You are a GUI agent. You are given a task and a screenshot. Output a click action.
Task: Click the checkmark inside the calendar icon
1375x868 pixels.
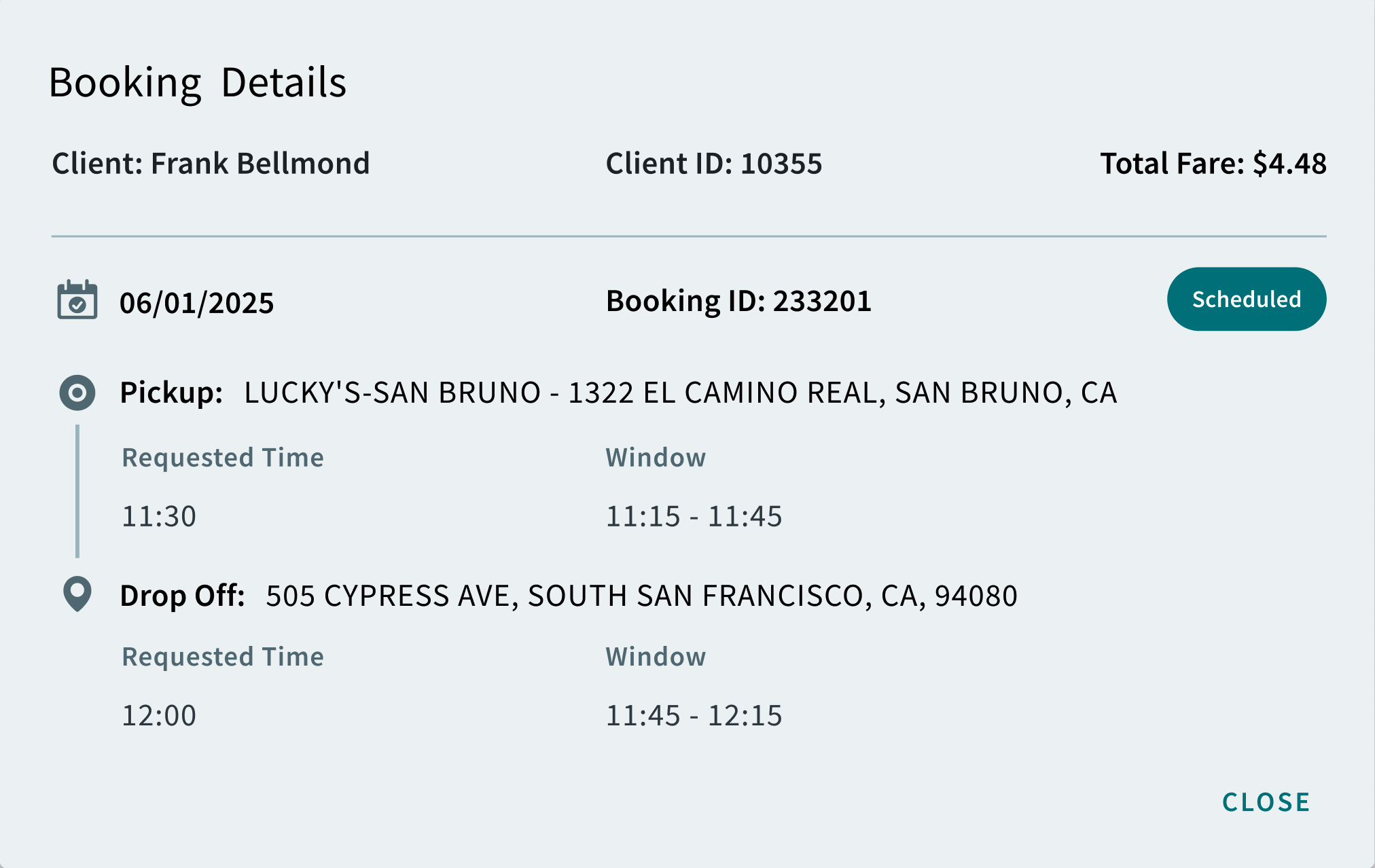(78, 305)
